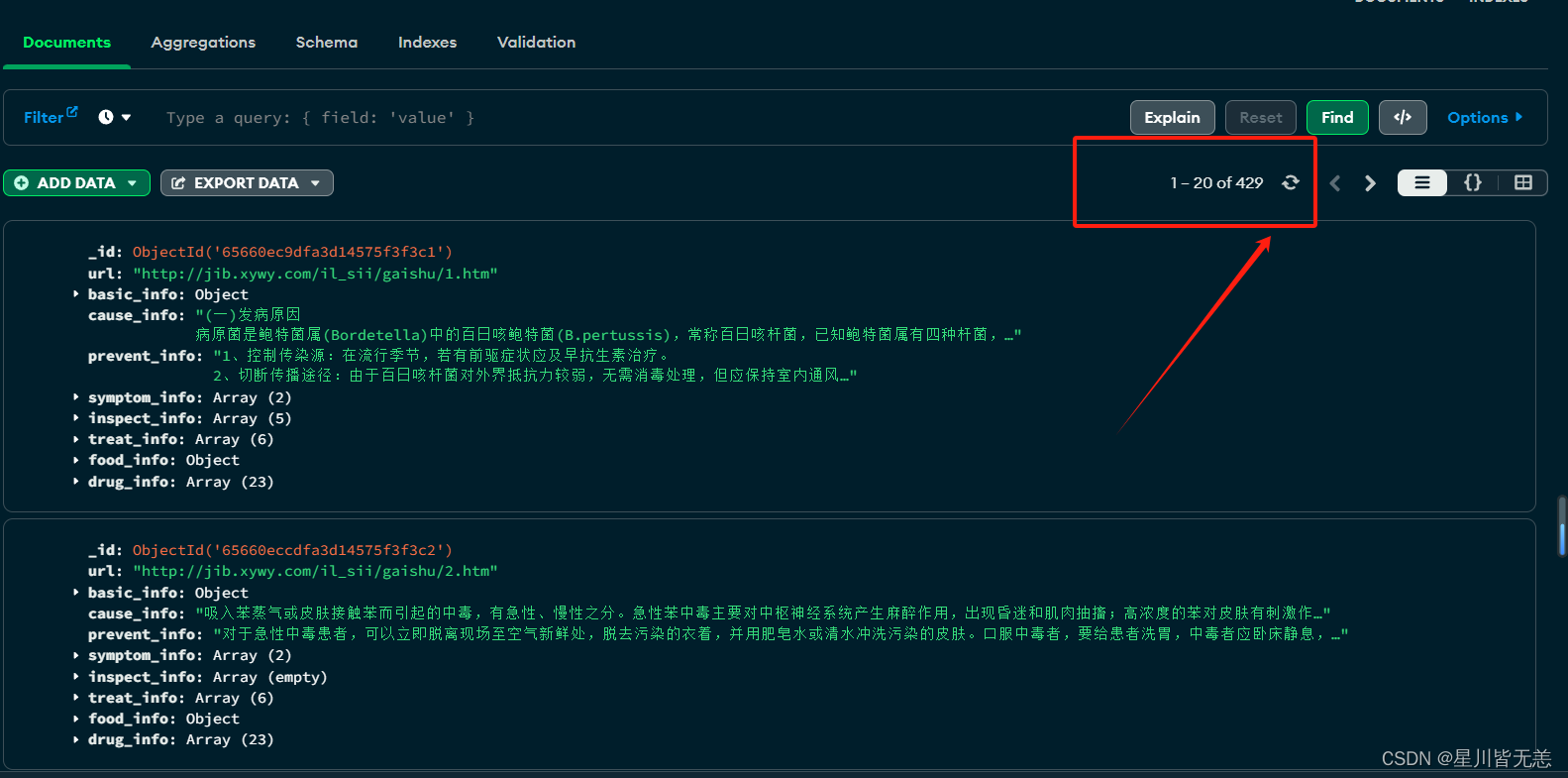Click the green Find button
Image resolution: width=1568 pixels, height=778 pixels.
coord(1336,117)
